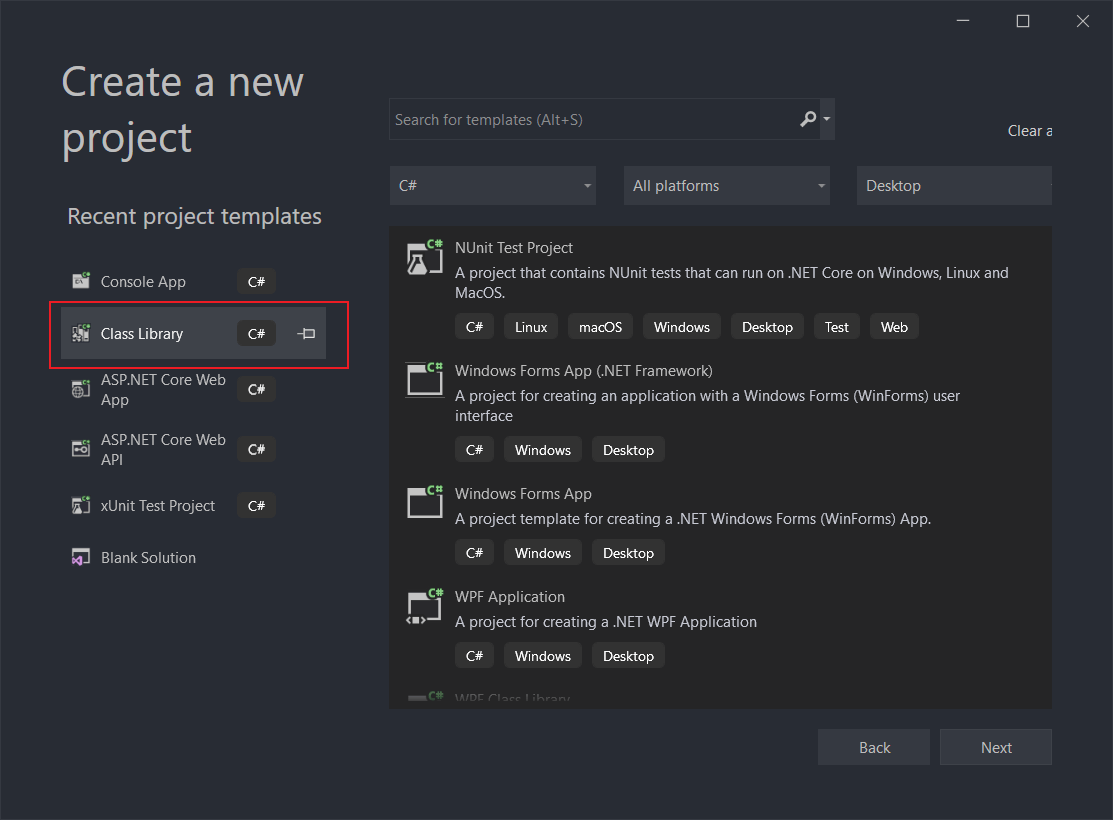The image size is (1113, 820).
Task: Open the Desktop project type dropdown
Action: 953,185
